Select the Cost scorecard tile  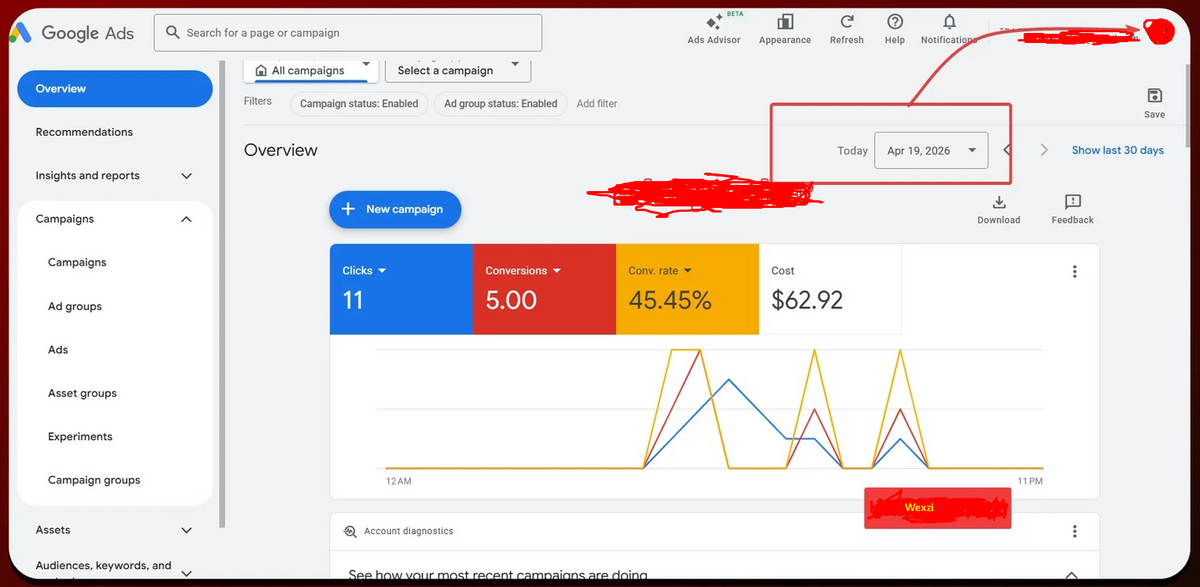830,289
